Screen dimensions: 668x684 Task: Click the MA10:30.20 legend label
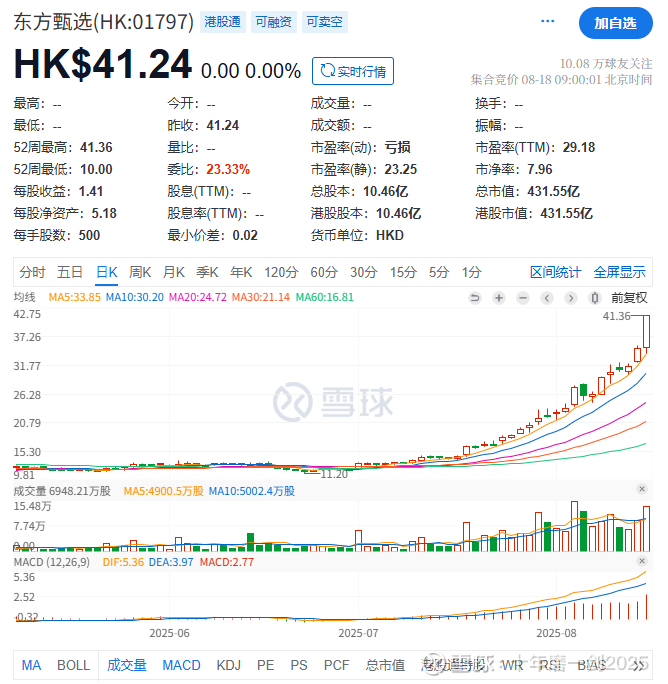pyautogui.click(x=135, y=298)
